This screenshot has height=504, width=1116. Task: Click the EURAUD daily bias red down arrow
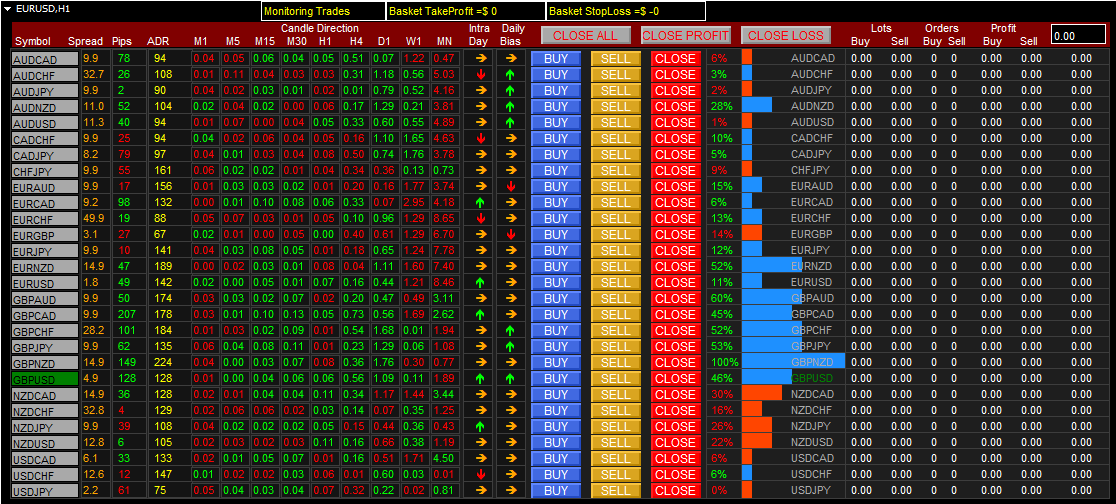pos(510,187)
